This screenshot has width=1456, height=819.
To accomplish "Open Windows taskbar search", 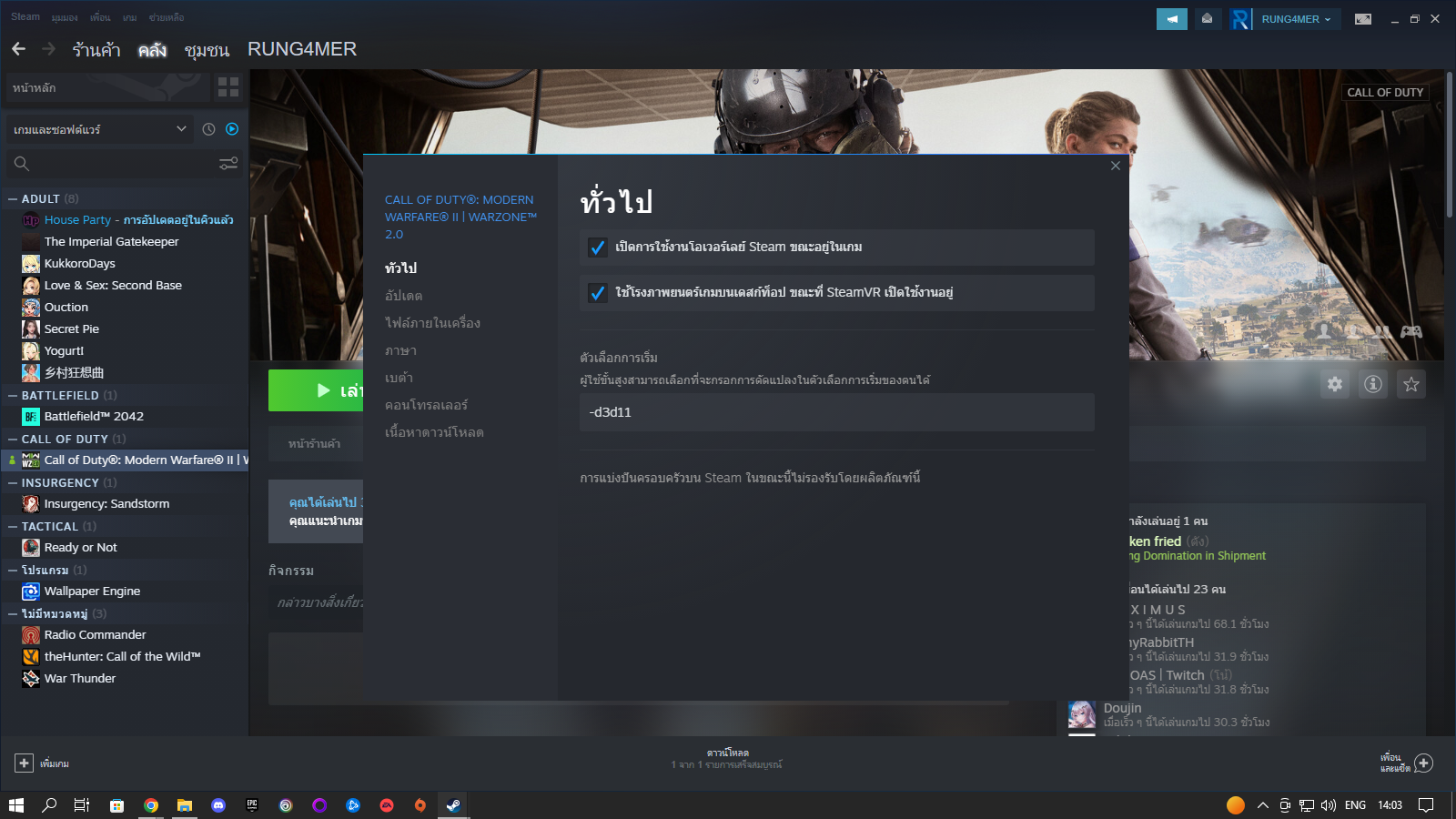I will click(x=49, y=805).
